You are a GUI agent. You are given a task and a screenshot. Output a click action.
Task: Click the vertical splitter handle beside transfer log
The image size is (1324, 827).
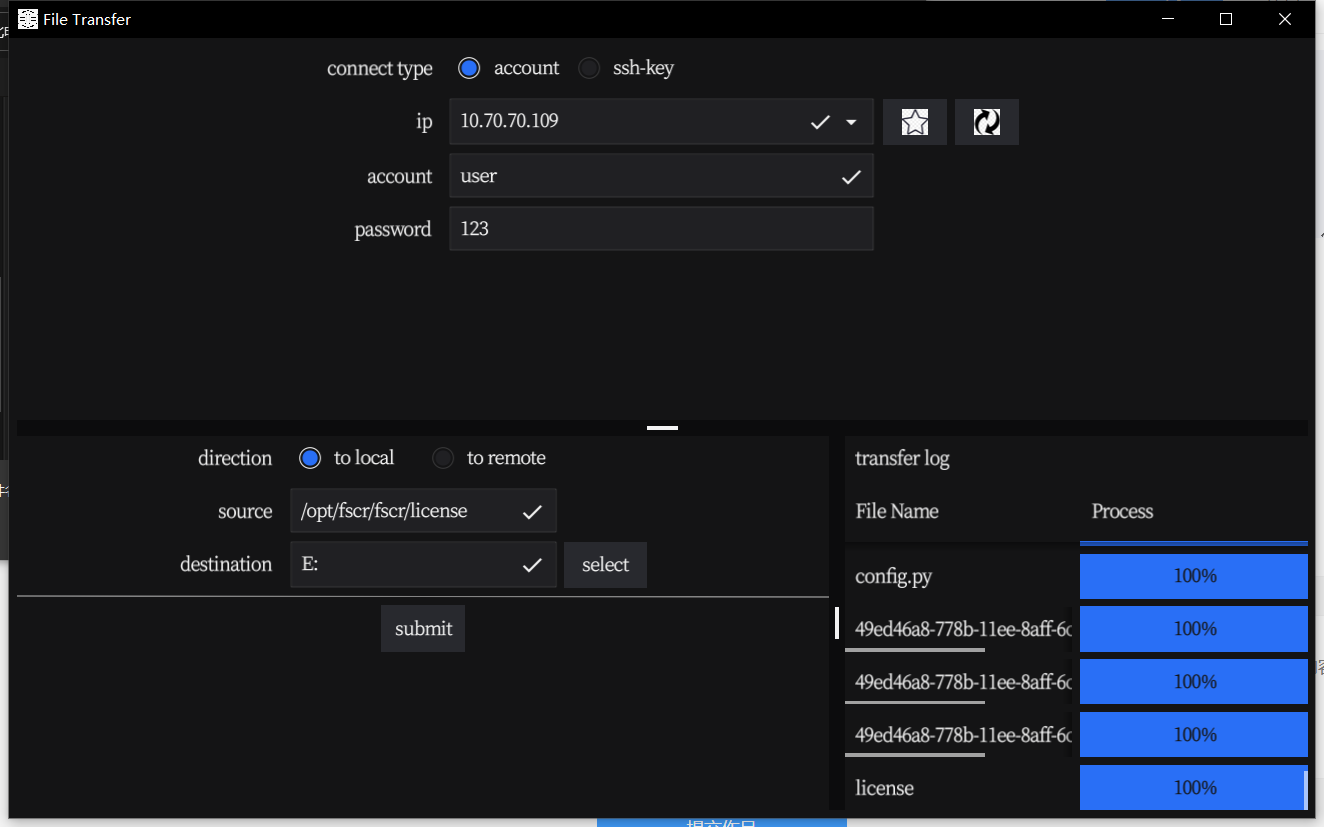837,622
